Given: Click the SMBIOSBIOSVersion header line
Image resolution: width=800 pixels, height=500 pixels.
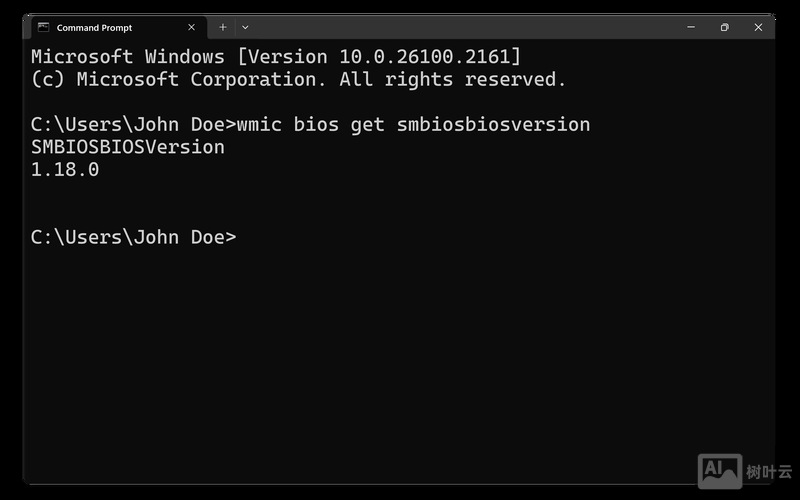Looking at the screenshot, I should 128,148.
